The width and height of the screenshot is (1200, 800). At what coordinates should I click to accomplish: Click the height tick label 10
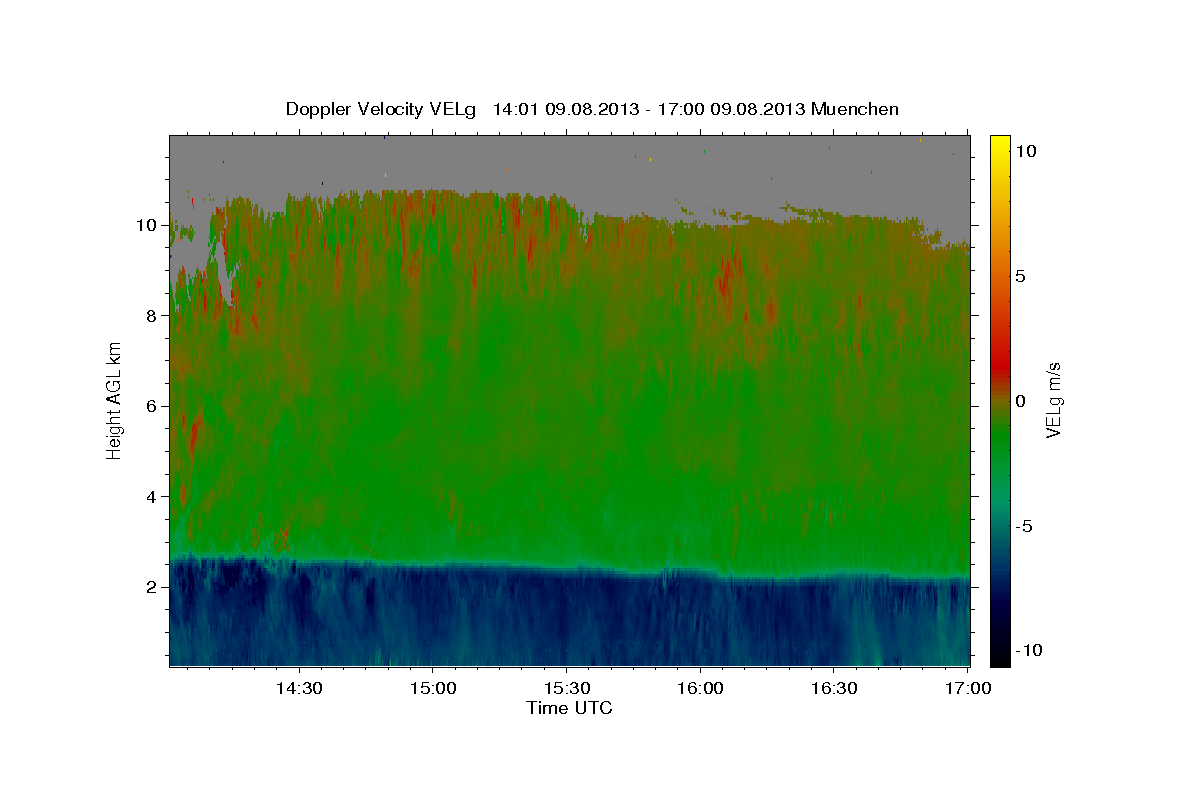coord(148,225)
